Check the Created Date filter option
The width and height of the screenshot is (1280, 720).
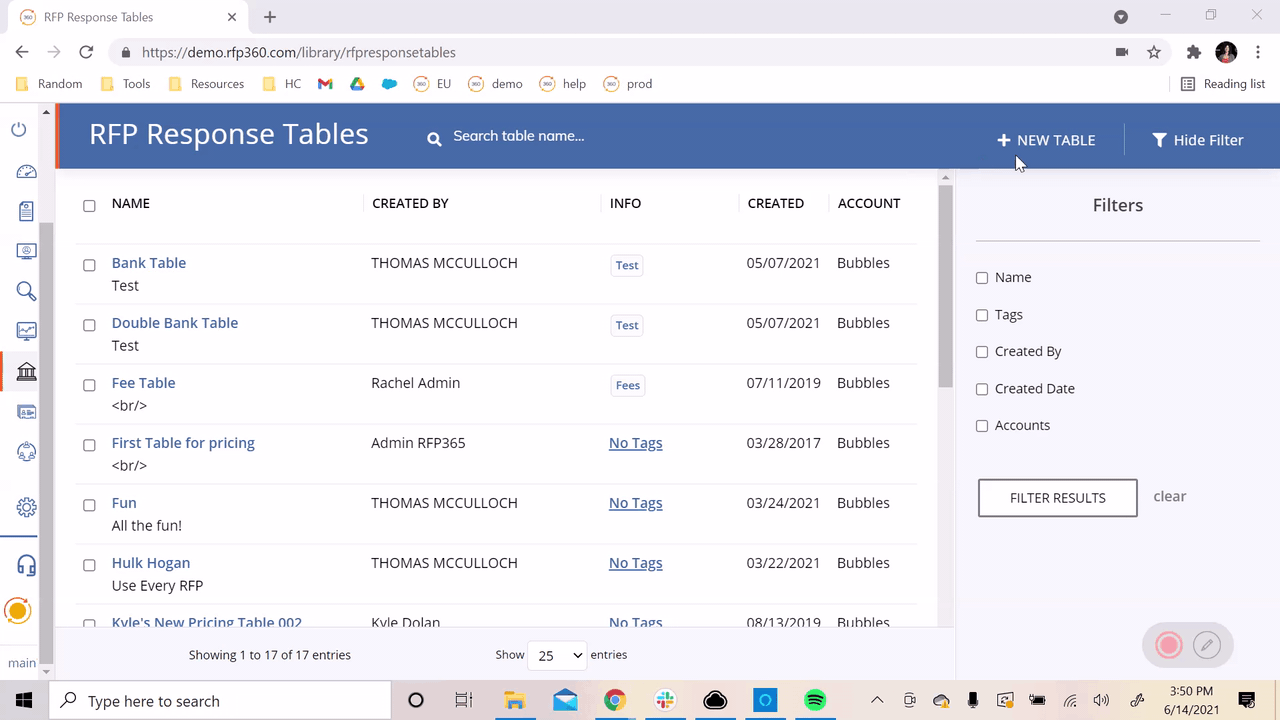point(982,389)
